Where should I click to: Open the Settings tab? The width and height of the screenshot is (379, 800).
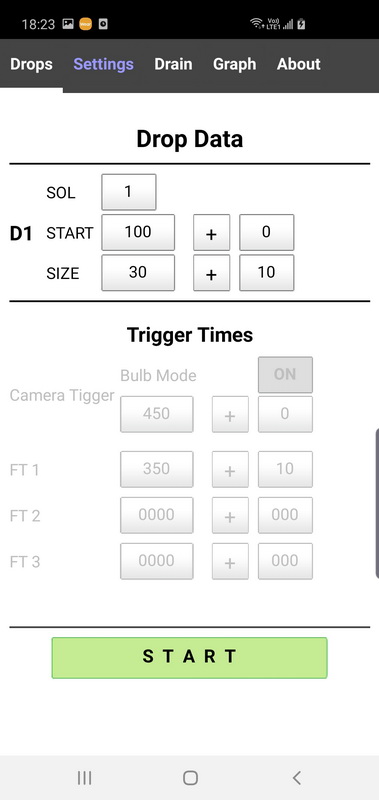(104, 64)
